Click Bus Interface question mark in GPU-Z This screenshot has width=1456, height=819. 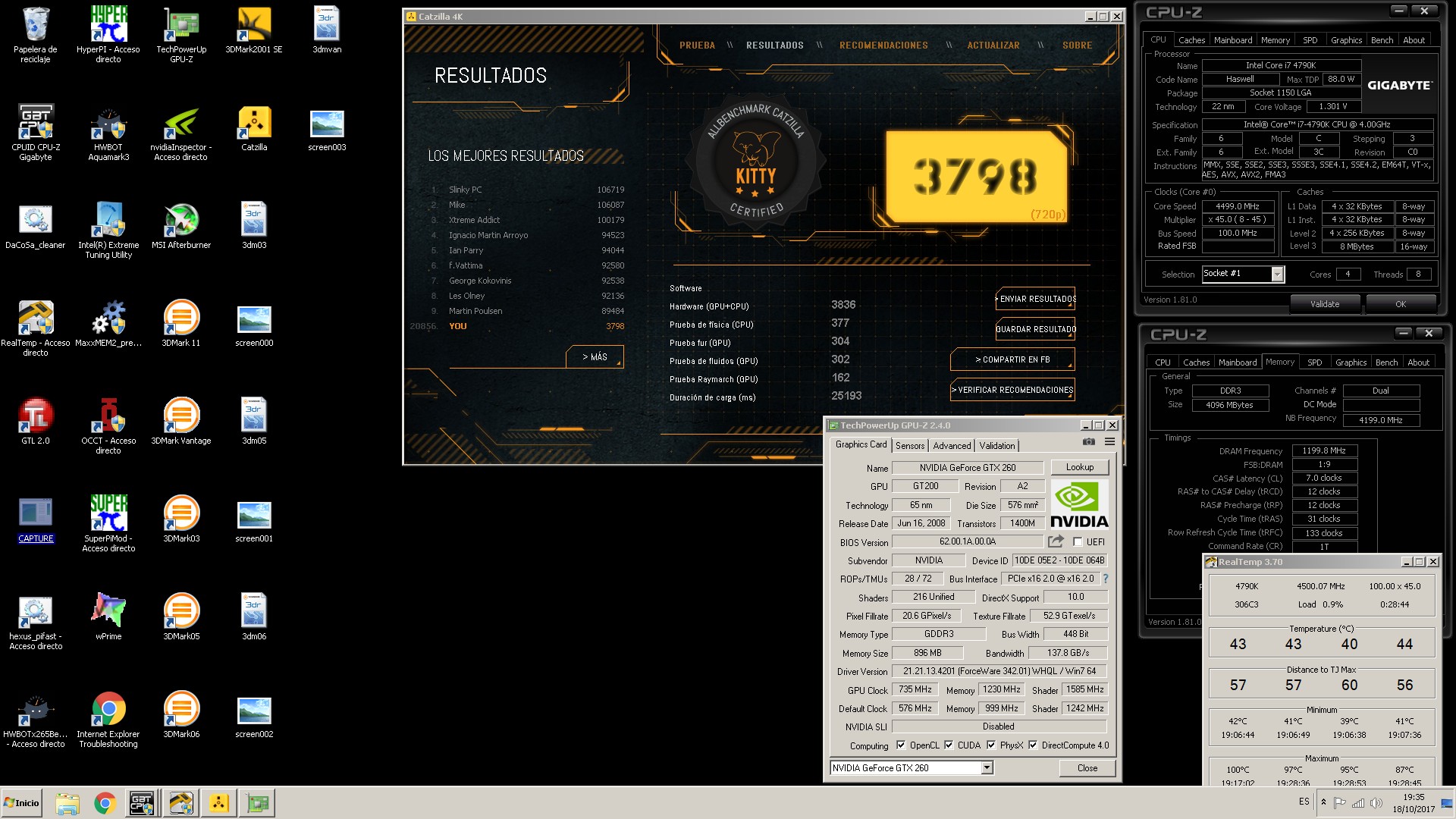click(x=1106, y=579)
